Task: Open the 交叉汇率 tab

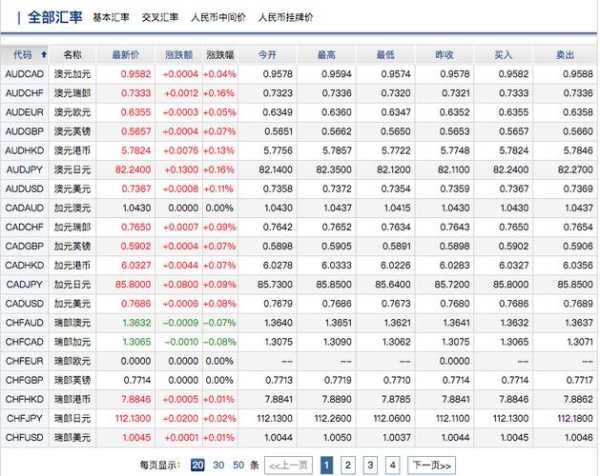Action: tap(160, 17)
